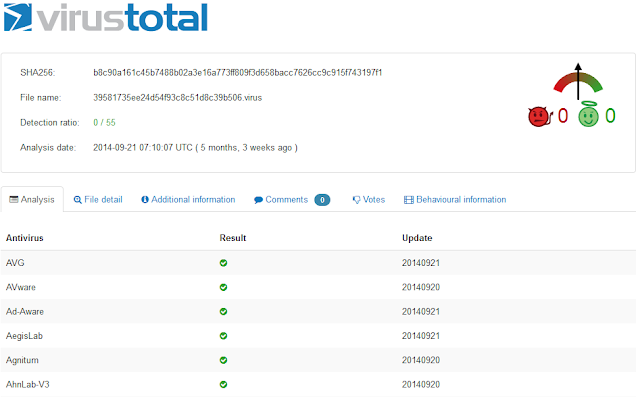Click the community score gauge
The height and width of the screenshot is (397, 640).
point(578,82)
